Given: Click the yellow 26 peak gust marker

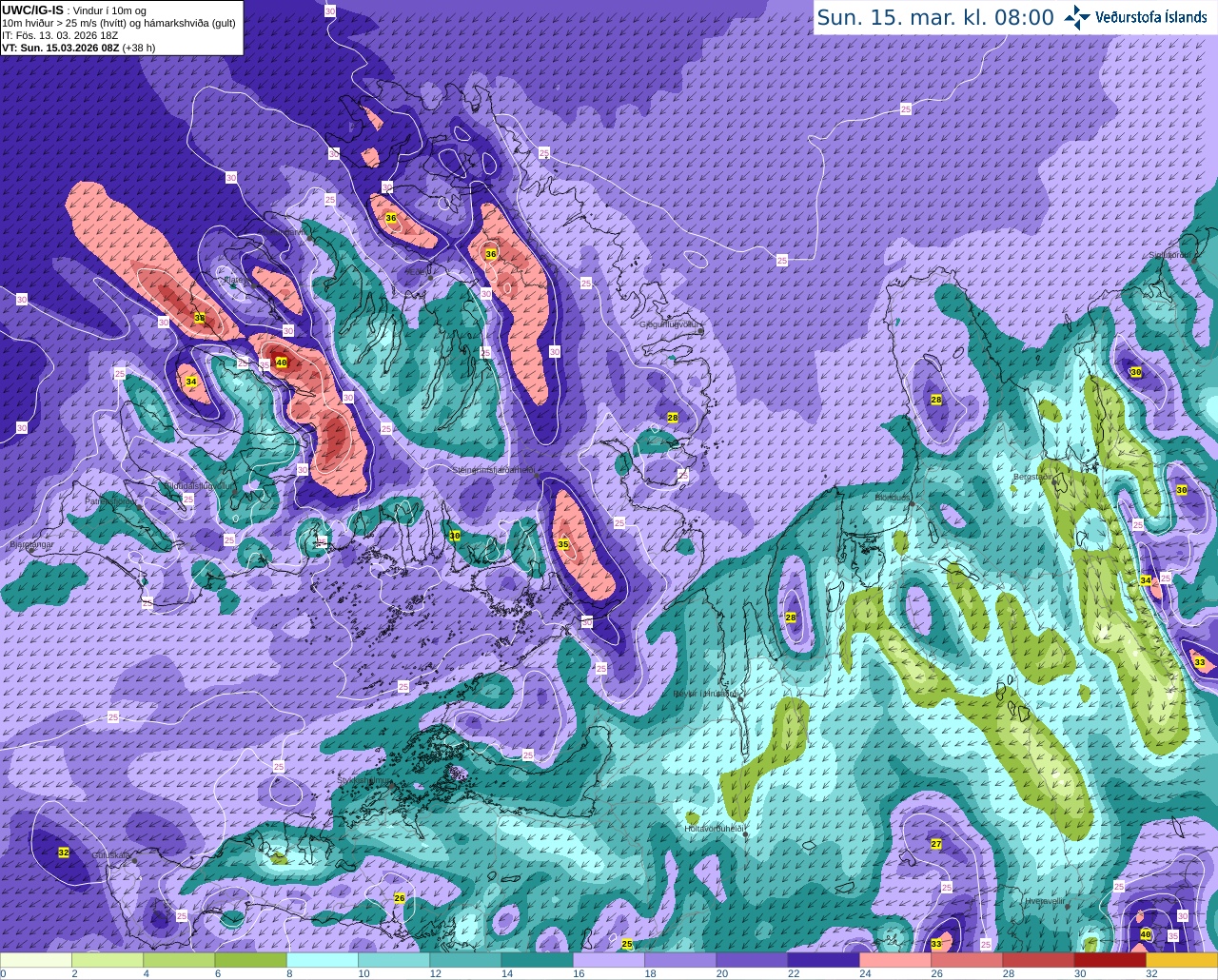Looking at the screenshot, I should (x=400, y=897).
